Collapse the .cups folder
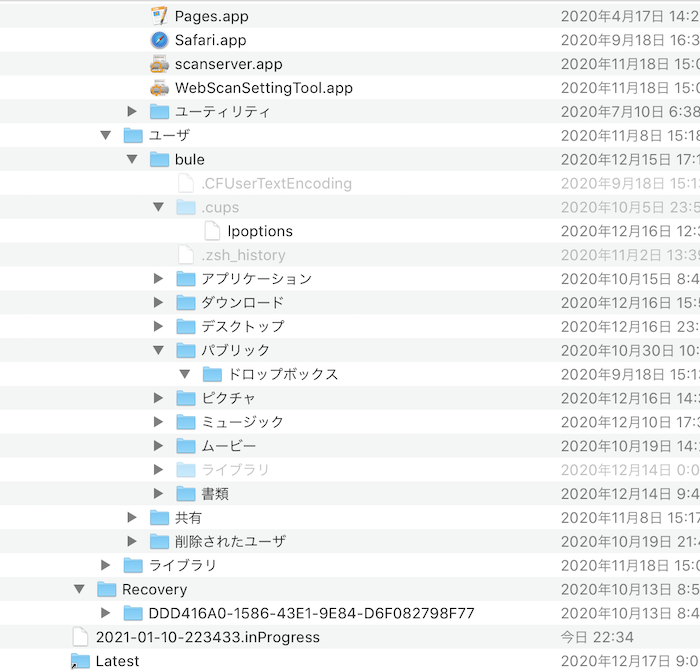 coord(158,207)
